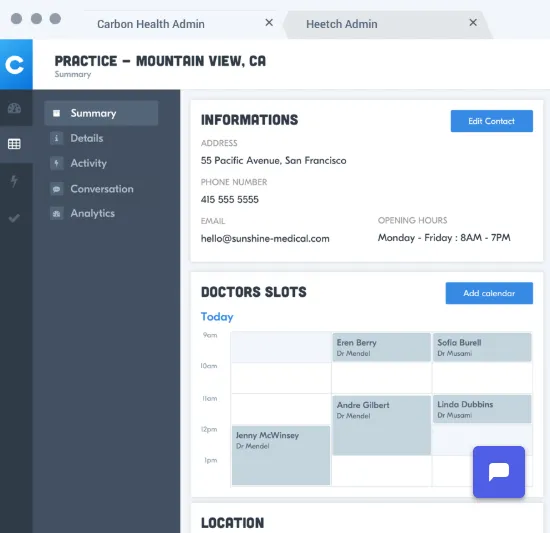Close the Carbon Health Admin tab
Image resolution: width=550 pixels, height=533 pixels.
pos(269,23)
